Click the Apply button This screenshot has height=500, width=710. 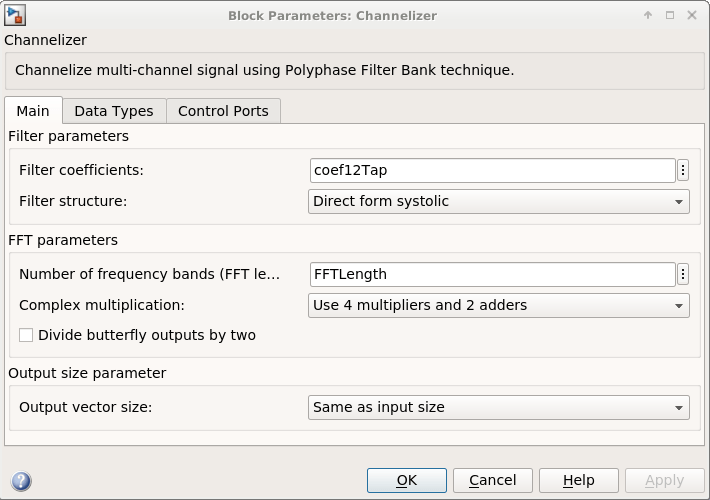click(x=664, y=480)
